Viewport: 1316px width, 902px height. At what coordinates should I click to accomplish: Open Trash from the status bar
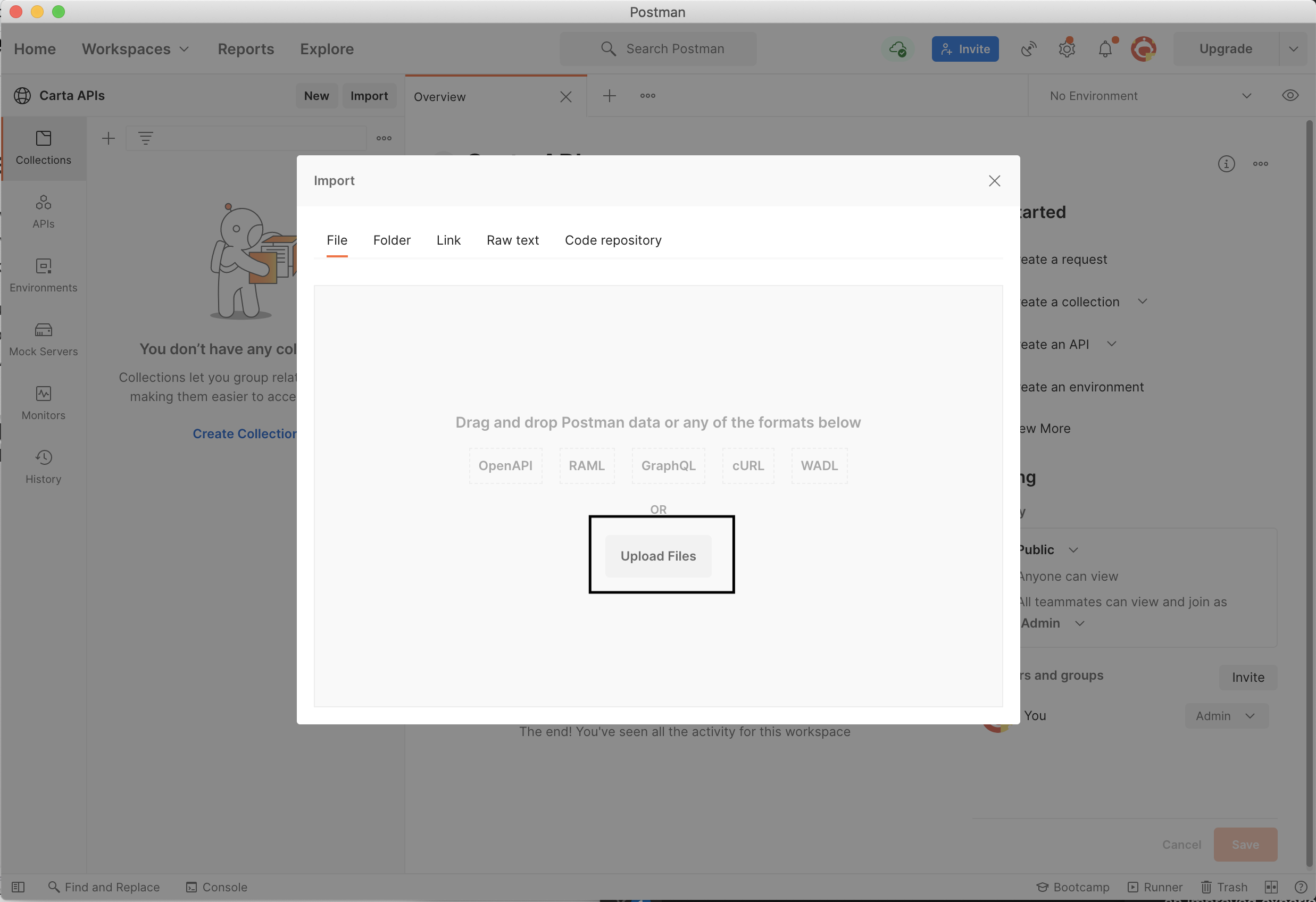point(1225,887)
